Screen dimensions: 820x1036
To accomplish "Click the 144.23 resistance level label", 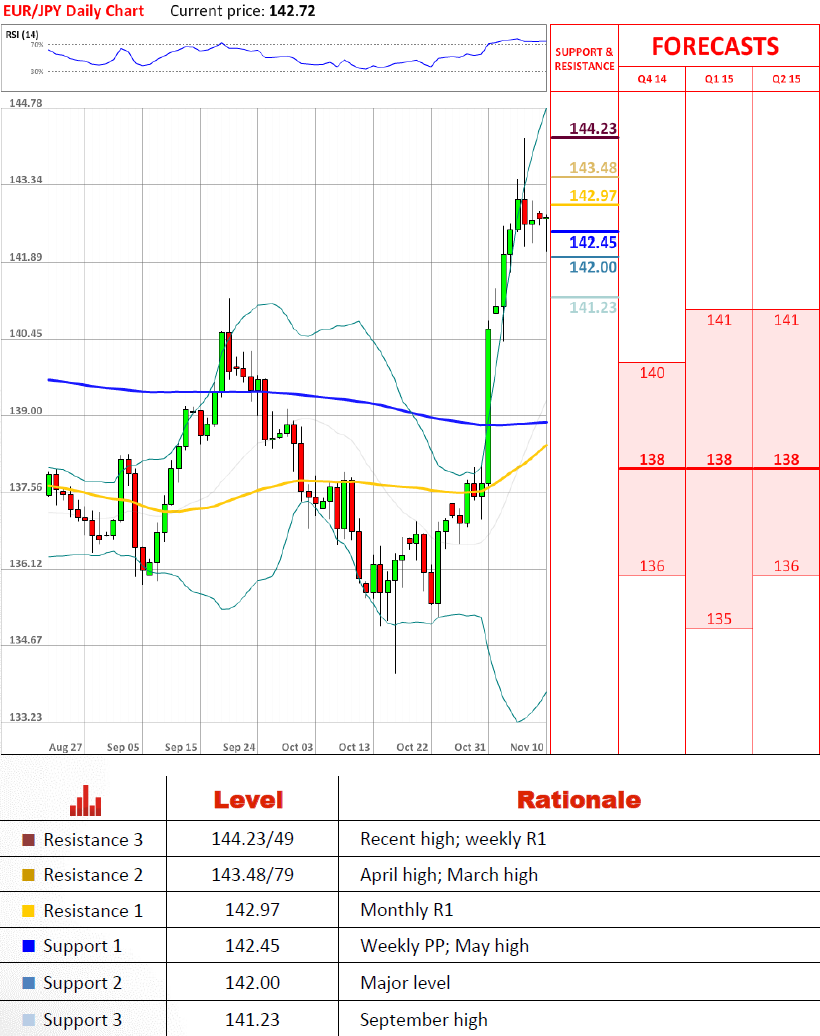I will [x=593, y=129].
